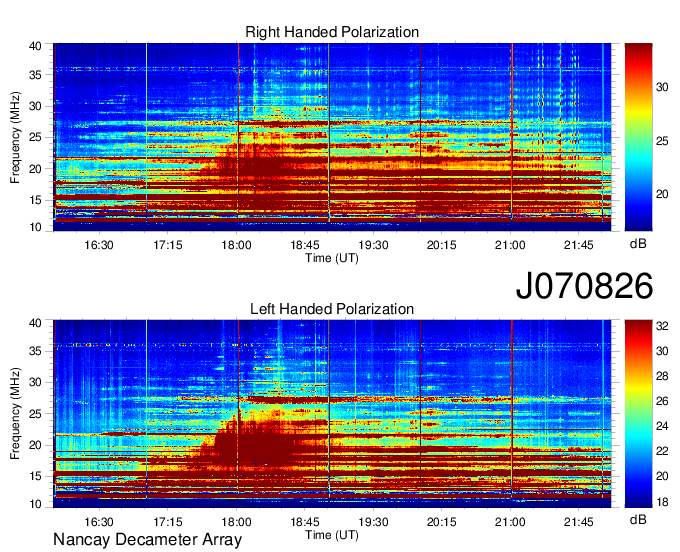Click the 25 dB value on Right Handed color bar
Viewport: 680px width, 552px height.
pyautogui.click(x=662, y=141)
